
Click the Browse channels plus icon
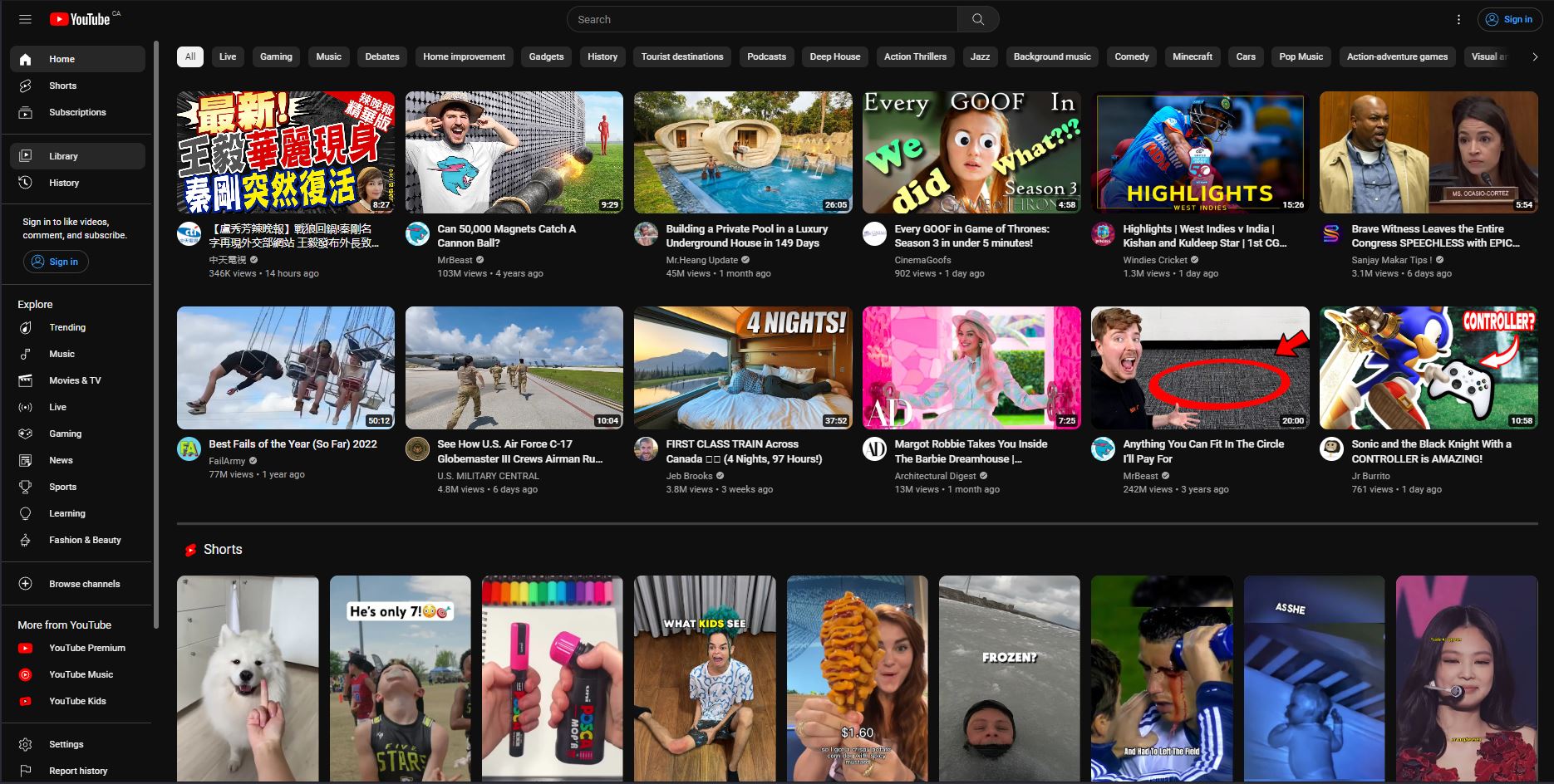26,584
